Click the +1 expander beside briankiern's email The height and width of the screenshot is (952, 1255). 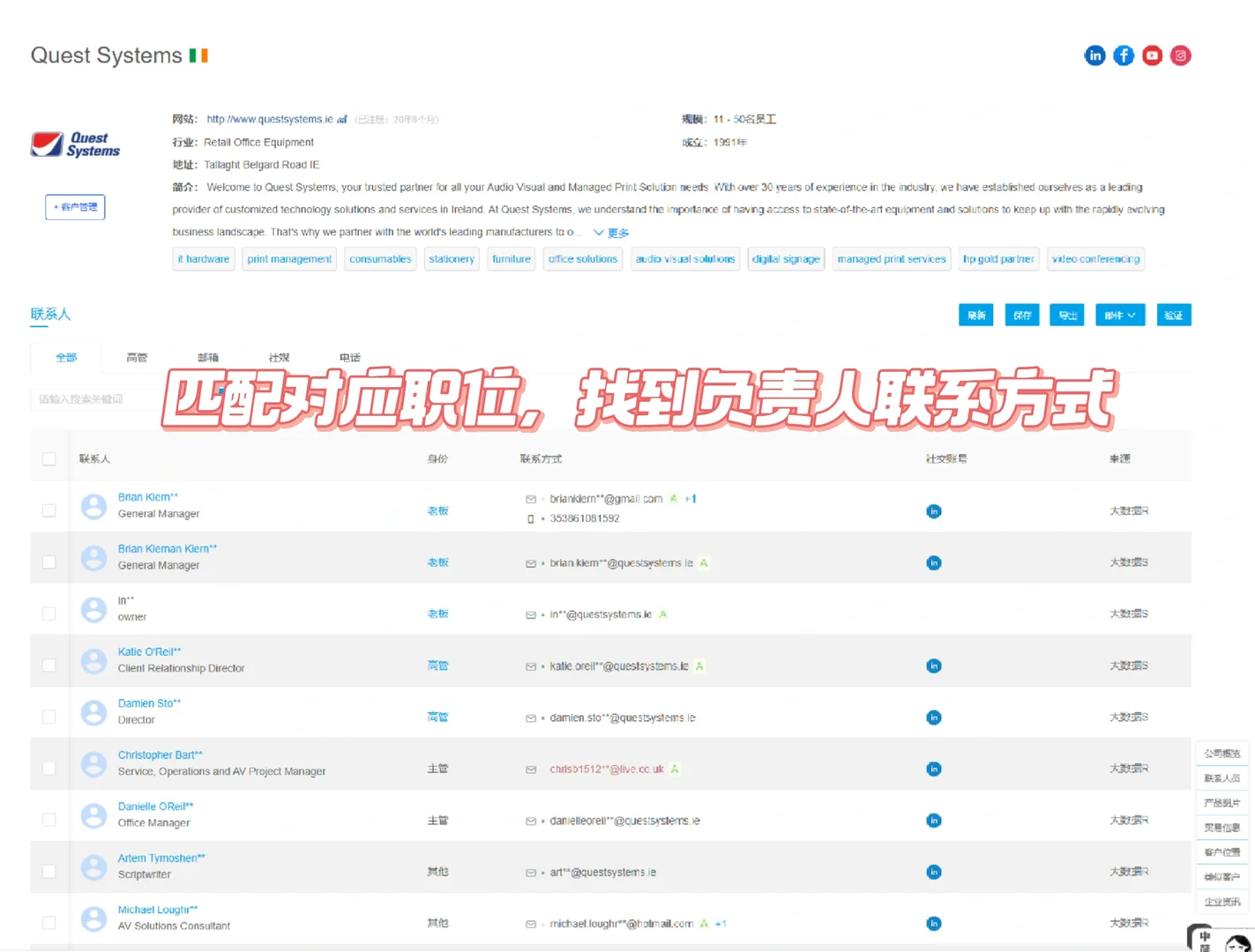coord(689,498)
